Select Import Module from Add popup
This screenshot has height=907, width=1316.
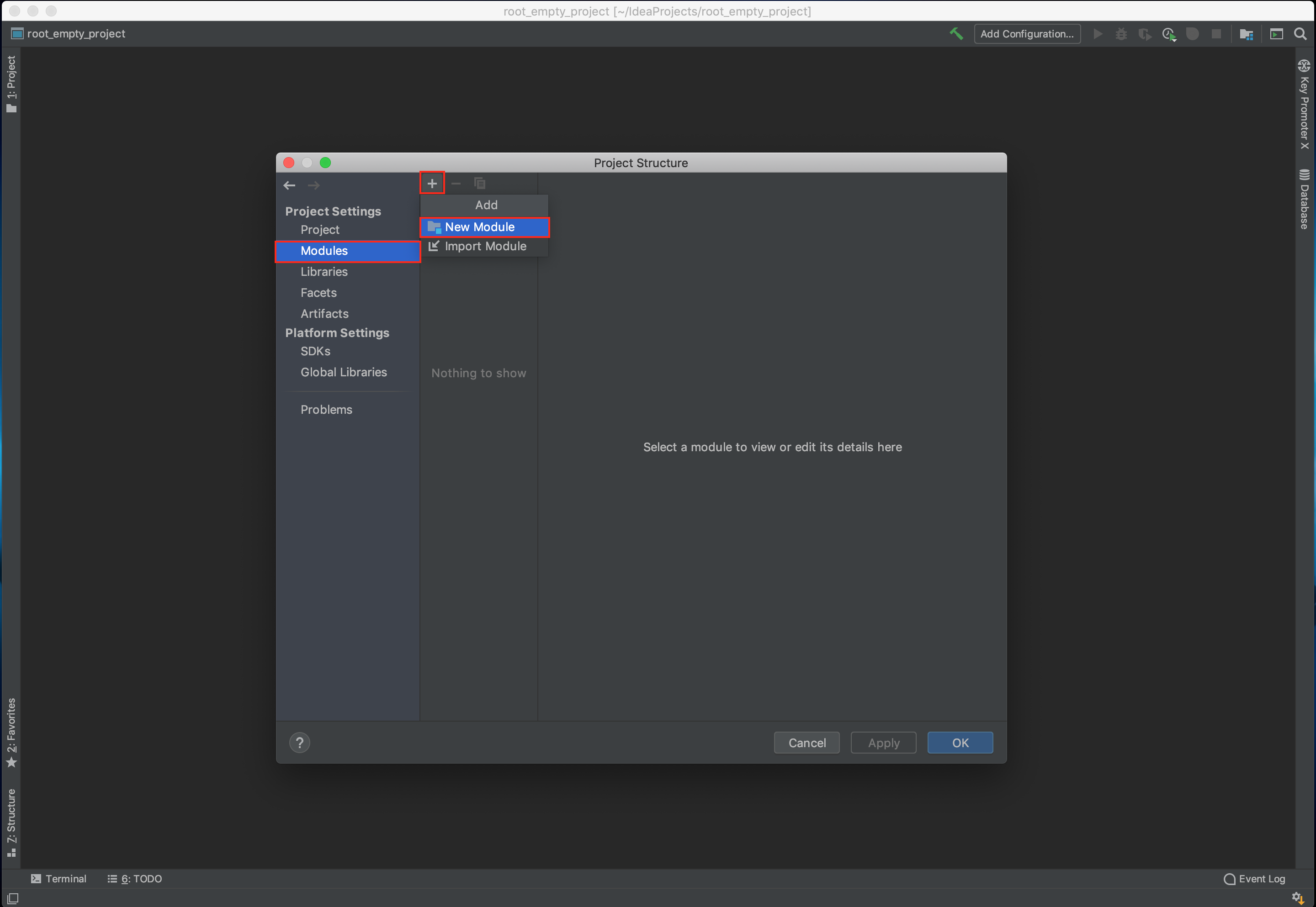click(485, 246)
